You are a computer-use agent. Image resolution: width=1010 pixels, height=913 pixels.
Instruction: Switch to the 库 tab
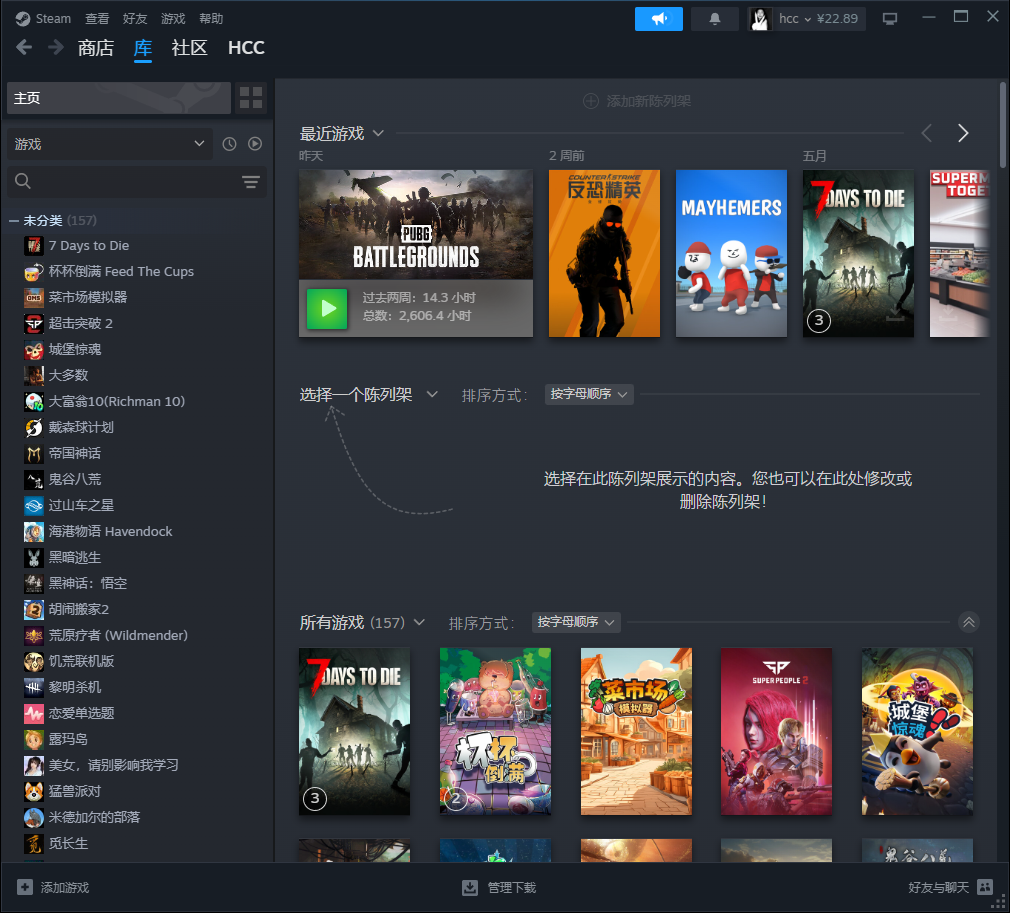143,48
